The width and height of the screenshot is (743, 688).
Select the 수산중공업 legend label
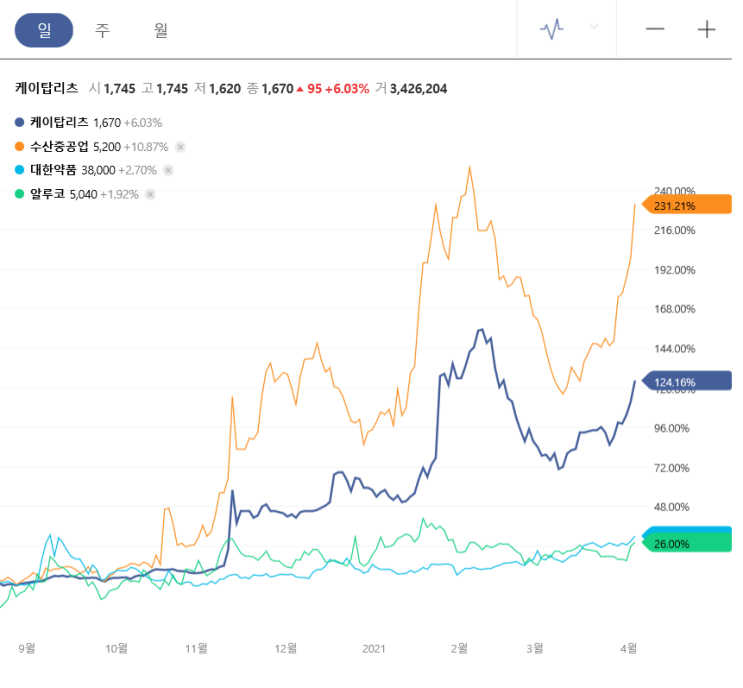59,146
